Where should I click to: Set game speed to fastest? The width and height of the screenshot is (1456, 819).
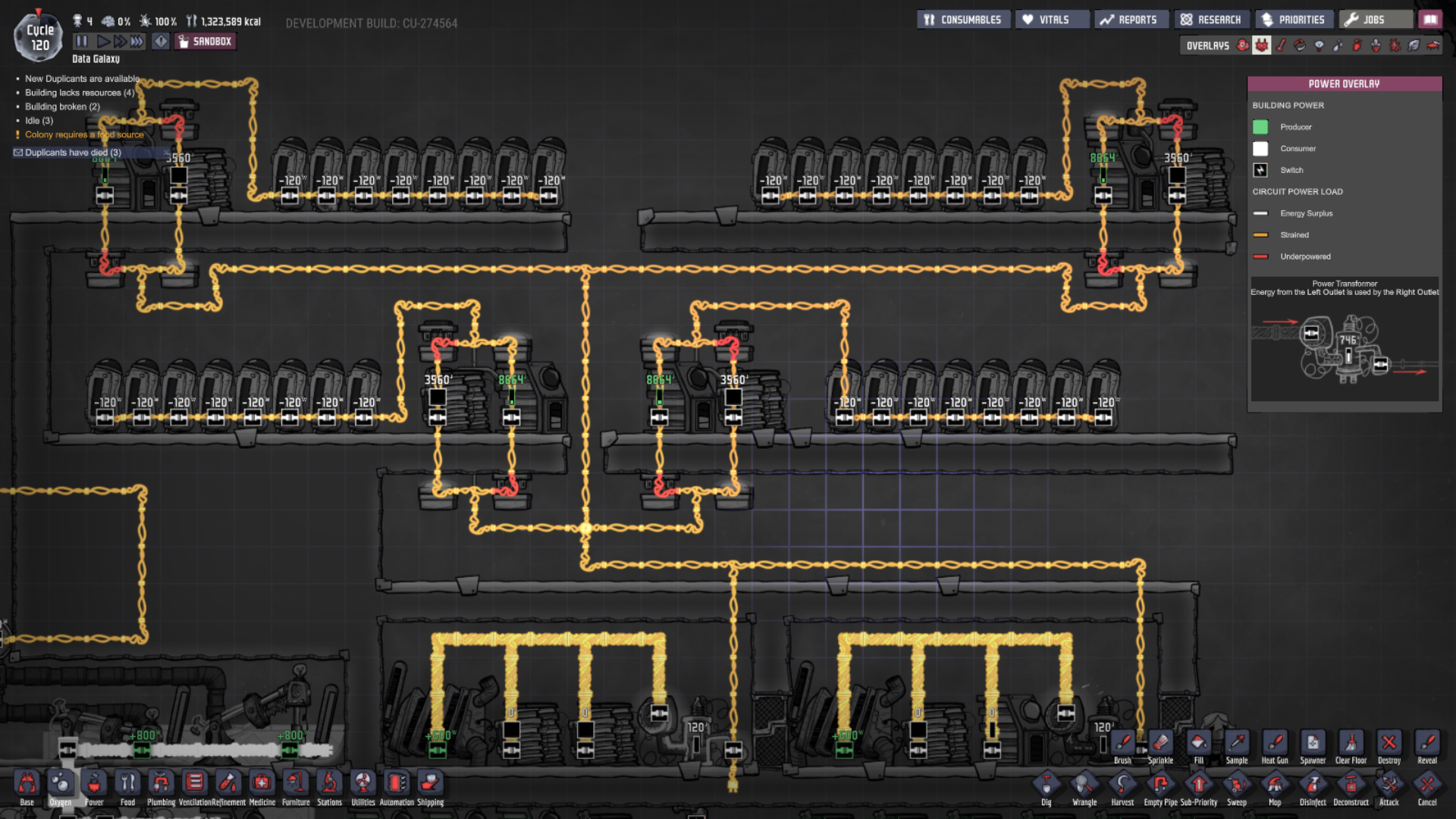coord(137,41)
